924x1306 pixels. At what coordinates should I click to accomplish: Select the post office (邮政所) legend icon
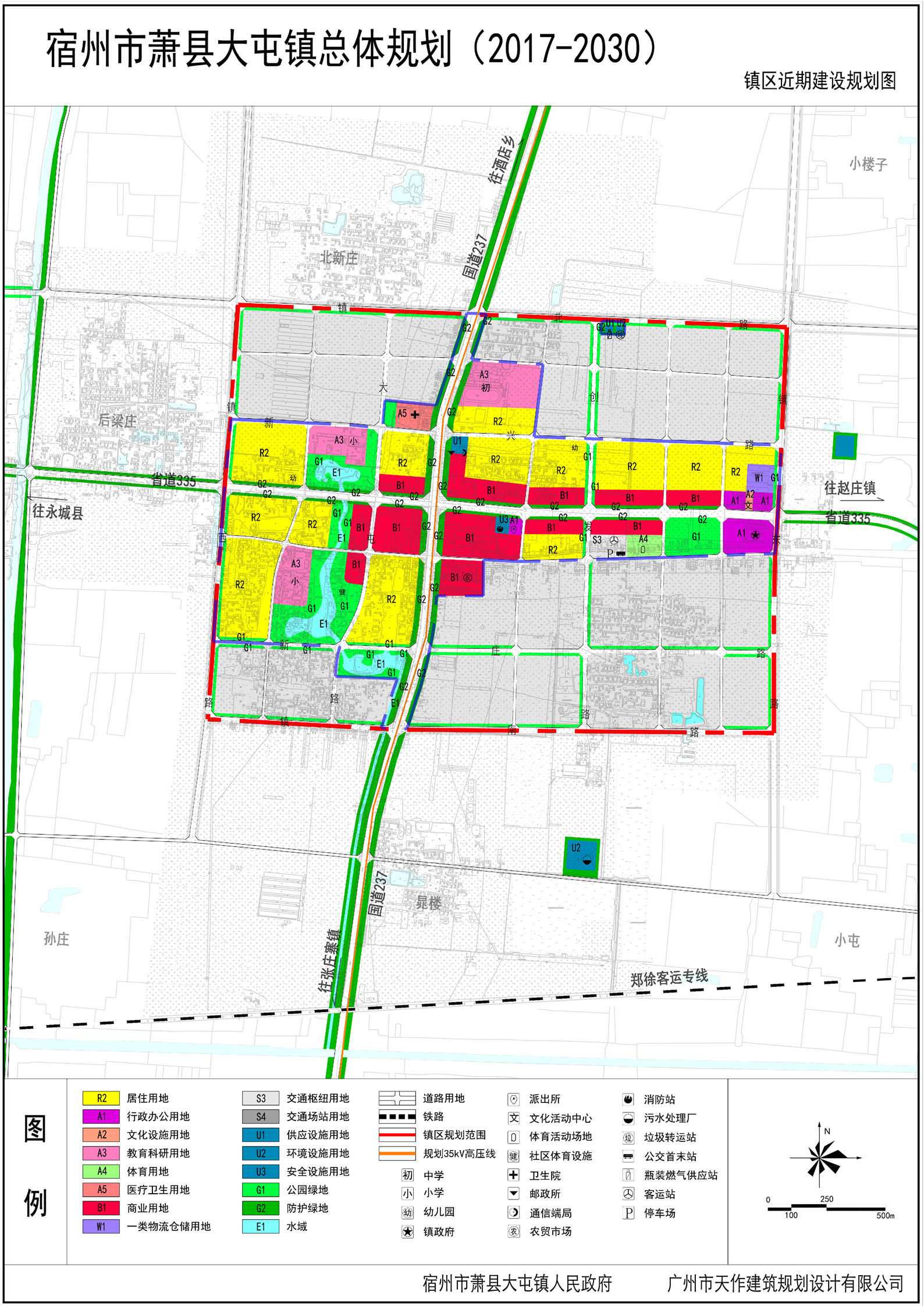pyautogui.click(x=513, y=1194)
